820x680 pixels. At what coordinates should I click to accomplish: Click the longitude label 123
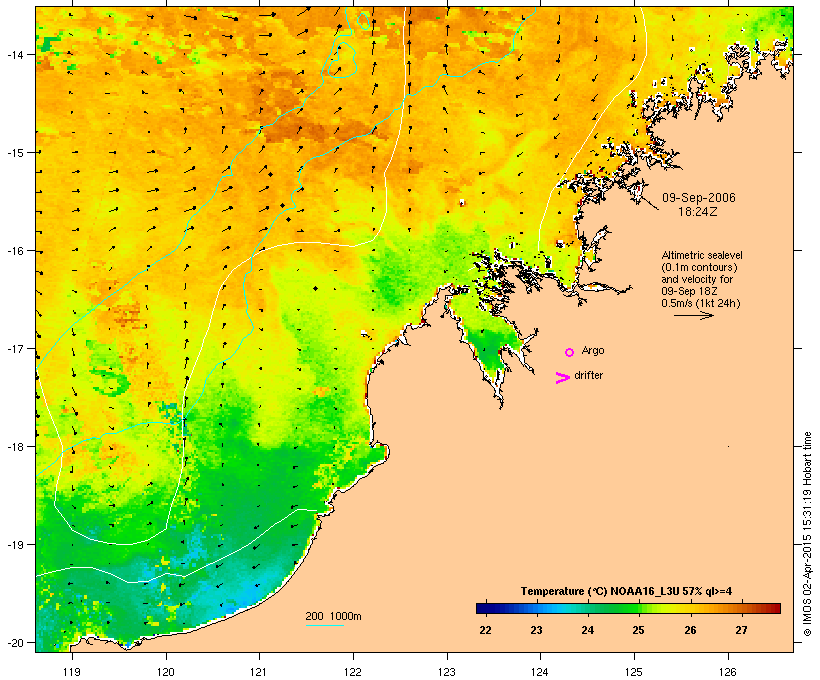point(447,672)
